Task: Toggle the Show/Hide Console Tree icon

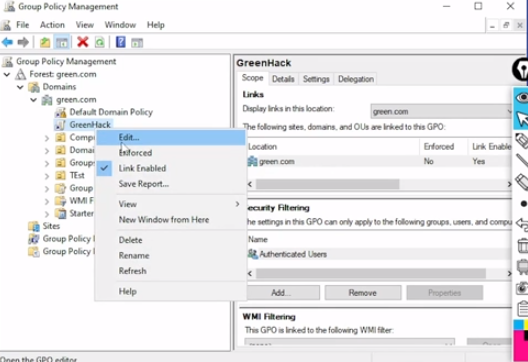Action: coord(62,42)
